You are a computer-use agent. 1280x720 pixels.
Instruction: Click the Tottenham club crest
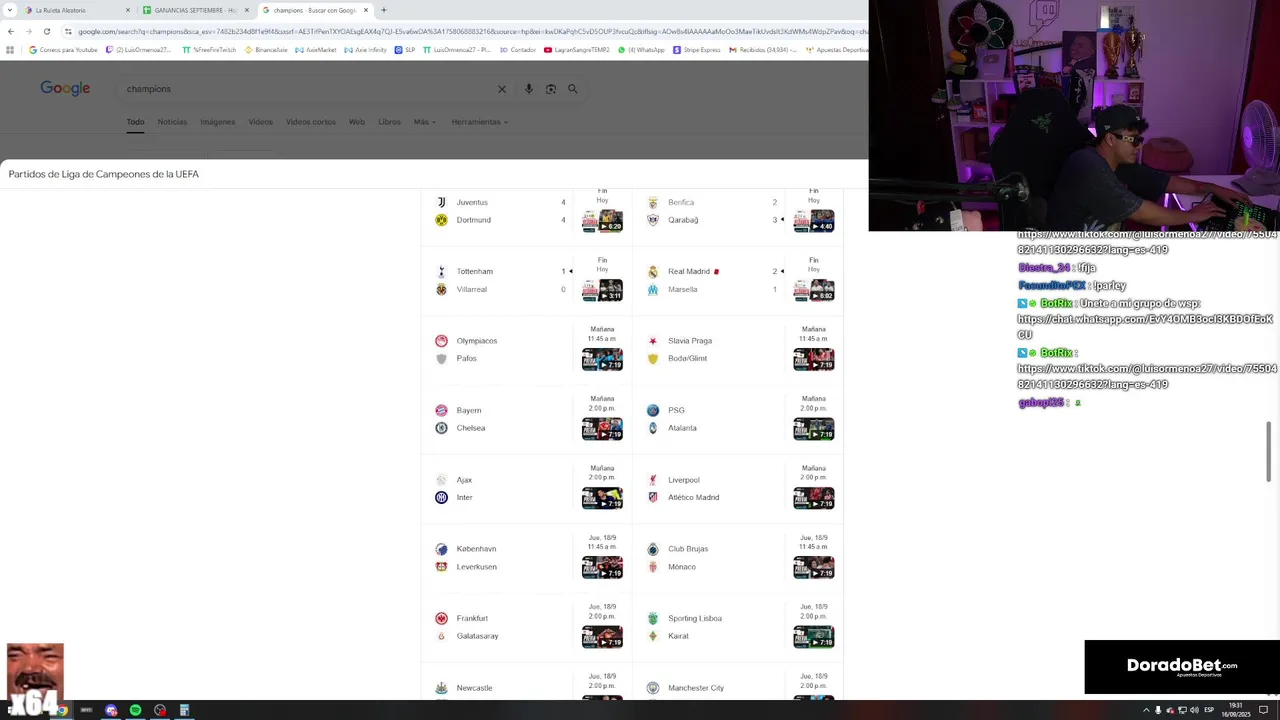click(441, 271)
